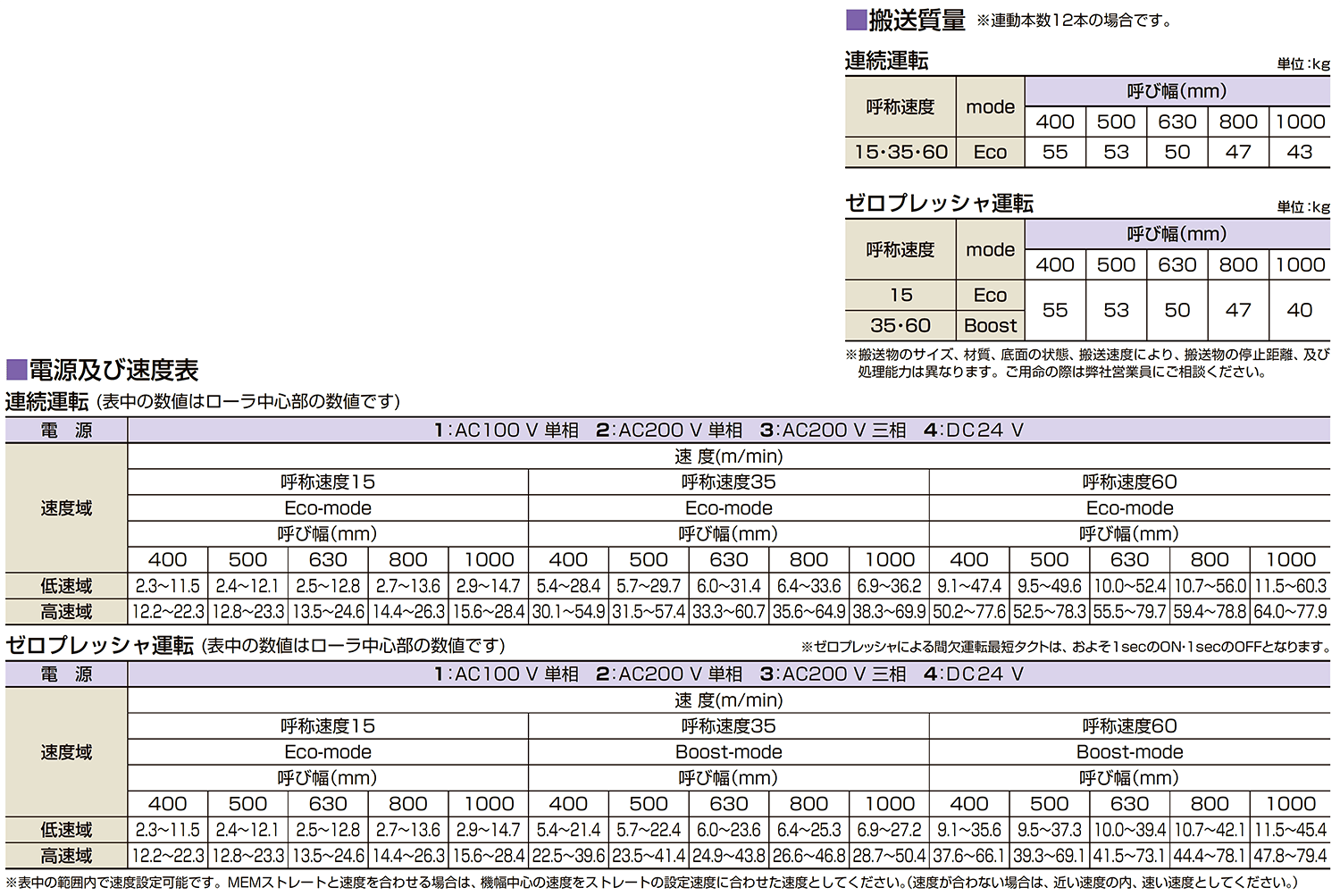The height and width of the screenshot is (896, 1340).
Task: Select the 11.5~45.4 cell
Action: (1291, 830)
